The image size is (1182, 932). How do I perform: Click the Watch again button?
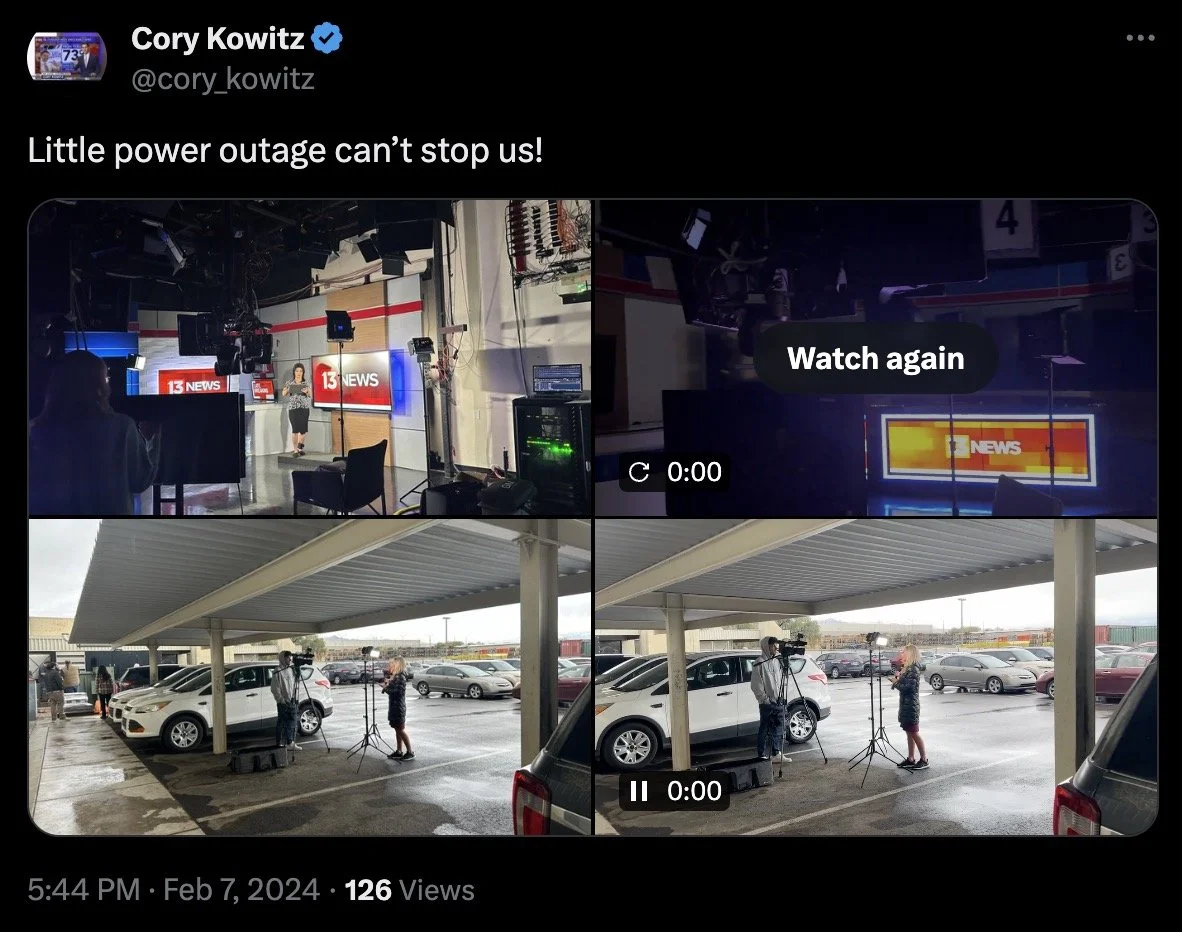pos(876,358)
